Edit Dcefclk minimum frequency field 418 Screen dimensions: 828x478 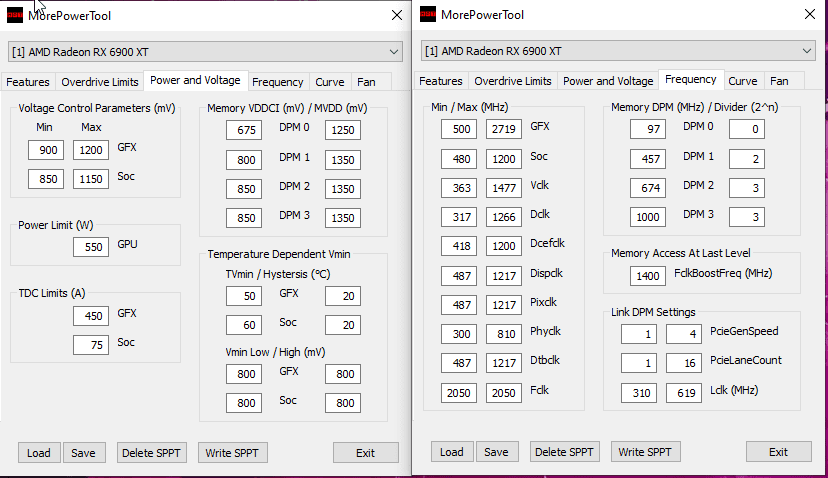tap(459, 246)
